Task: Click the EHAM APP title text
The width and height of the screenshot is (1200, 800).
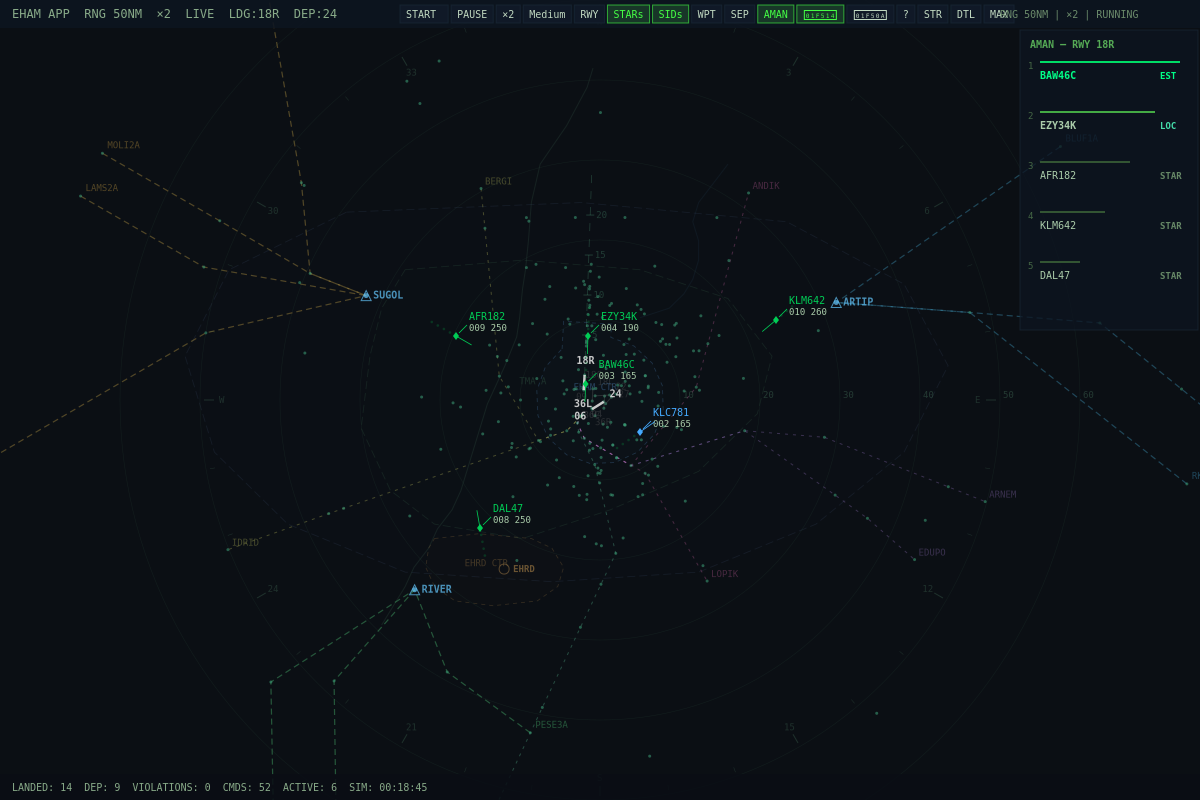Action: point(41,14)
